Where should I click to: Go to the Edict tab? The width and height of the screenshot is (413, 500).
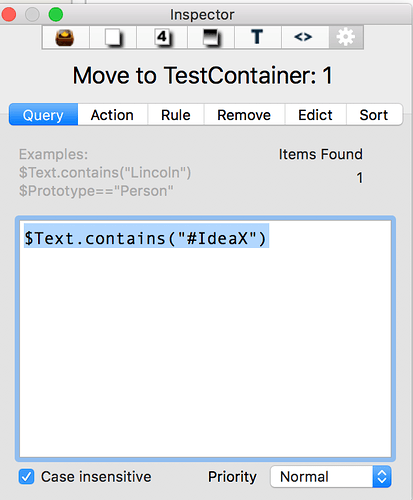click(x=315, y=115)
